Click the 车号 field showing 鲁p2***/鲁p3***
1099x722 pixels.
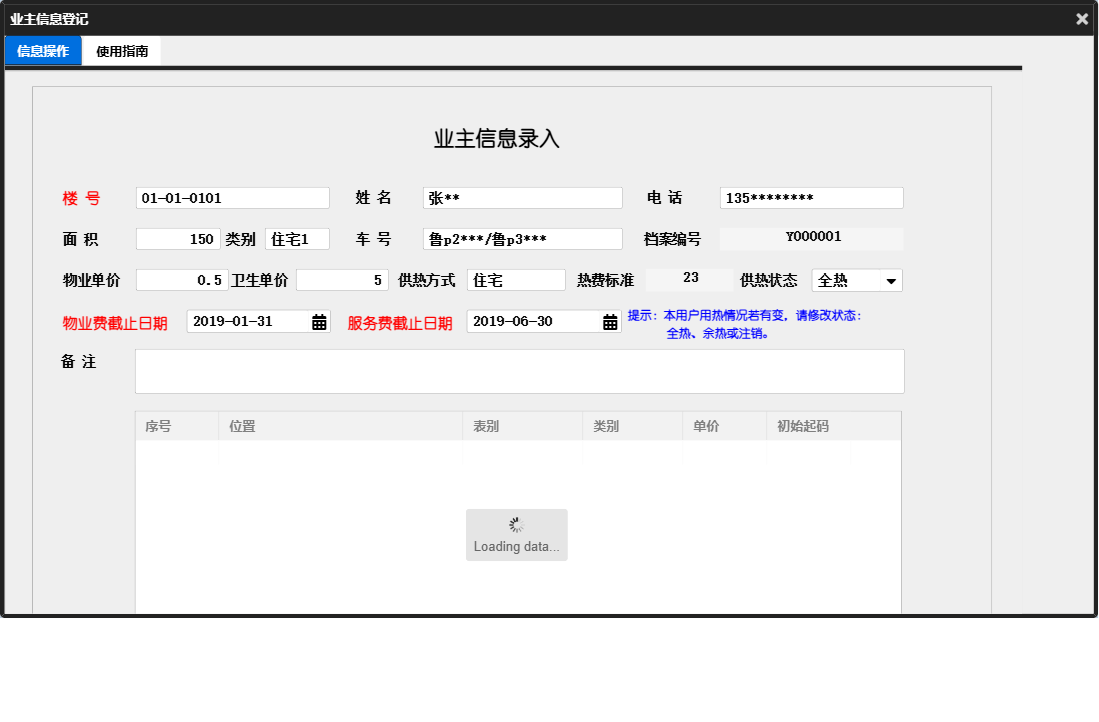click(x=521, y=238)
